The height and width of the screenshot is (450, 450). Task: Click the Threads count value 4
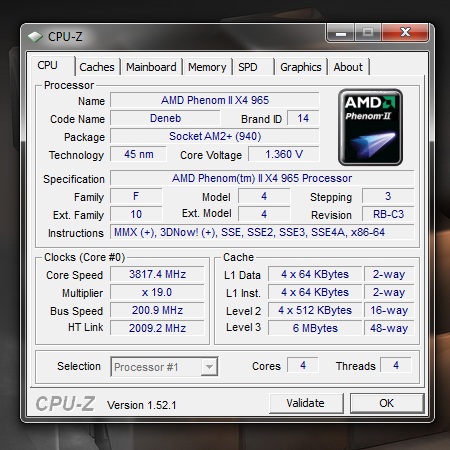pyautogui.click(x=396, y=365)
